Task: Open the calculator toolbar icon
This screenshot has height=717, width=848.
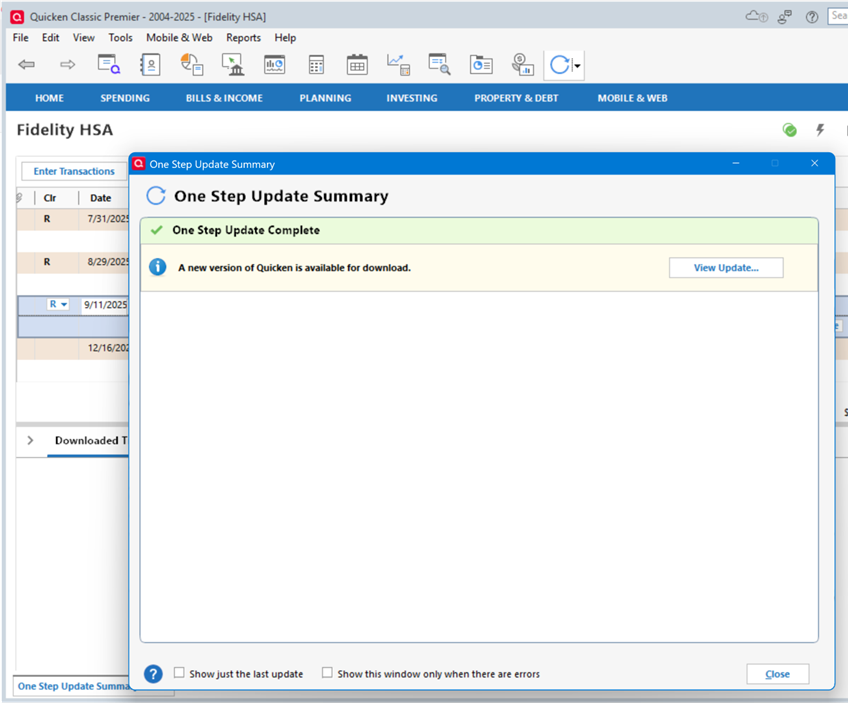Action: (316, 65)
